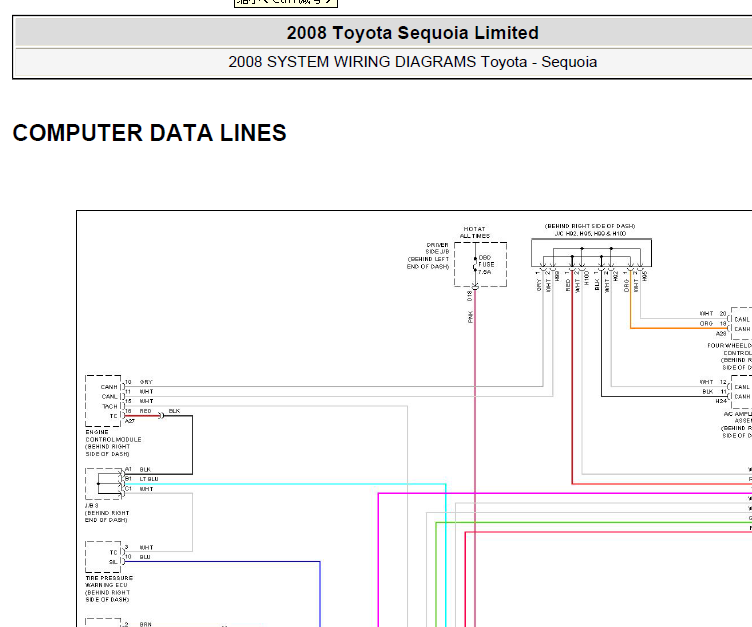Screen dimensions: 752x627
Task: Click the 'COMPUTER DATA LINES' heading
Action: (x=149, y=133)
